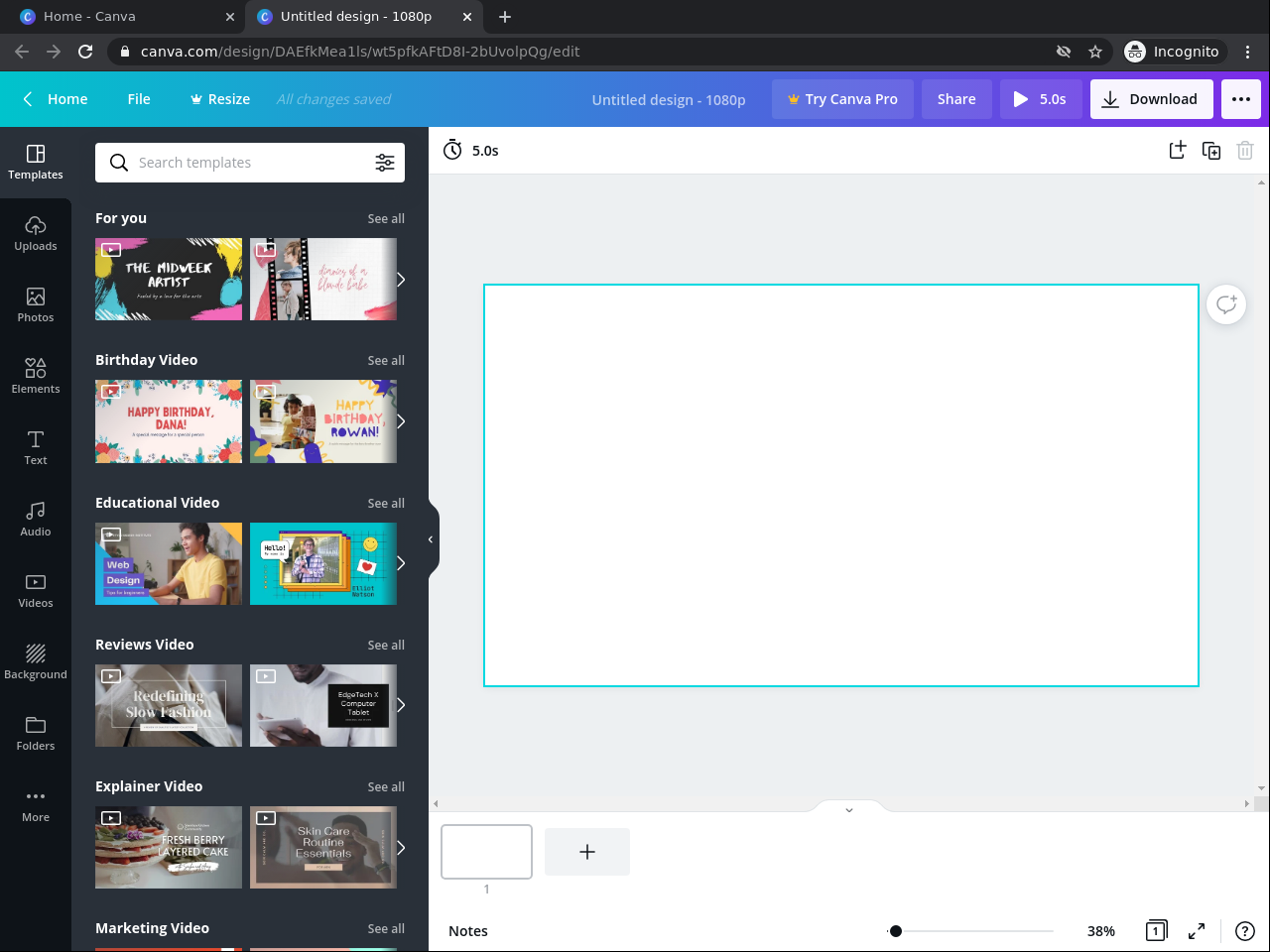See all Birthday Video templates
Viewport: 1270px width, 952px height.
386,361
